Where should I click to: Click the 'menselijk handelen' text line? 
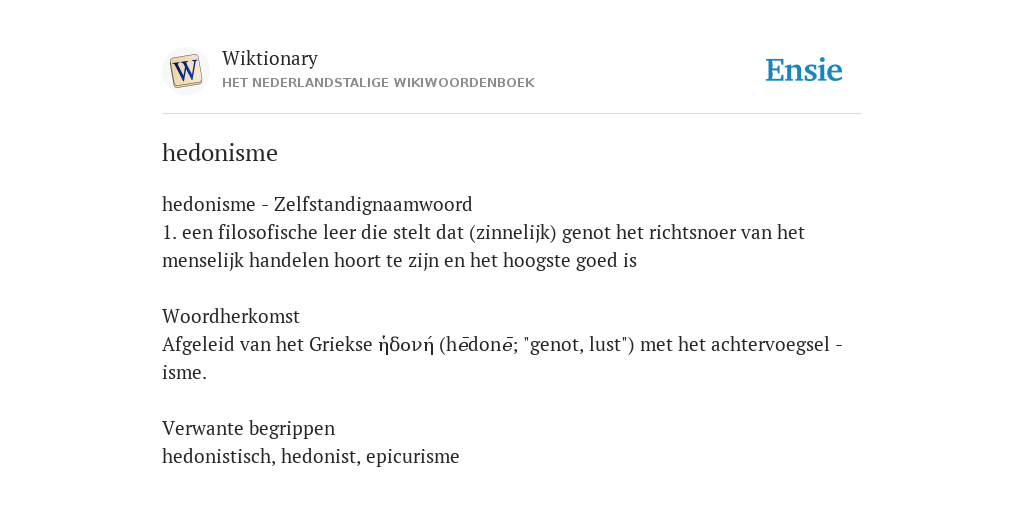click(399, 261)
